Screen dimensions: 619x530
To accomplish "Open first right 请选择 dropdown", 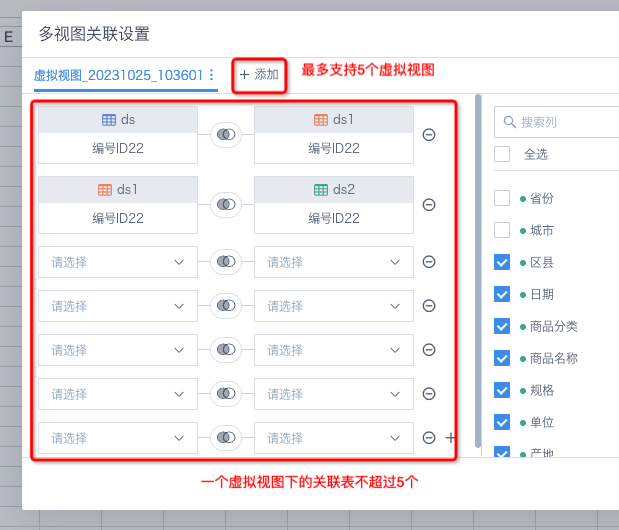I will click(334, 262).
